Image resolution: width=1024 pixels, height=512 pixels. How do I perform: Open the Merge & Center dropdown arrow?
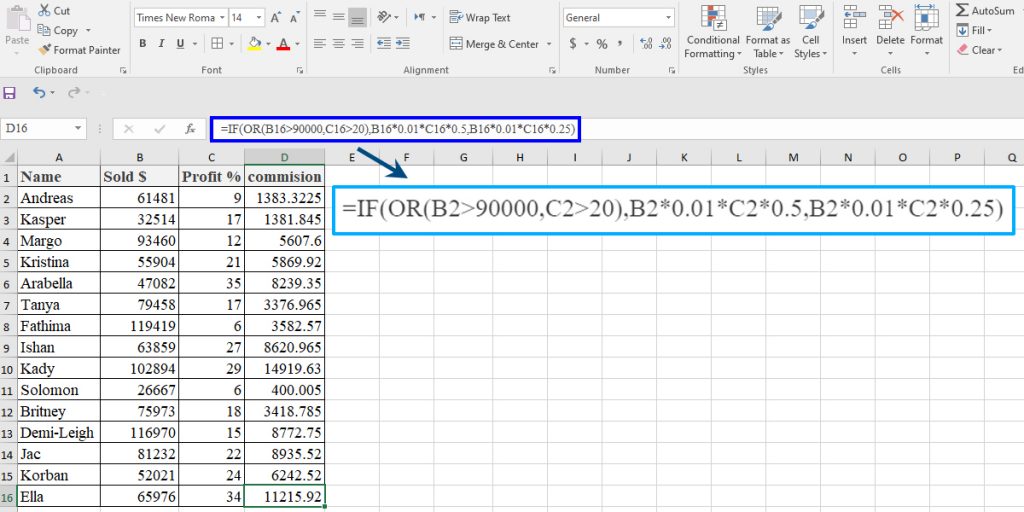tap(549, 44)
